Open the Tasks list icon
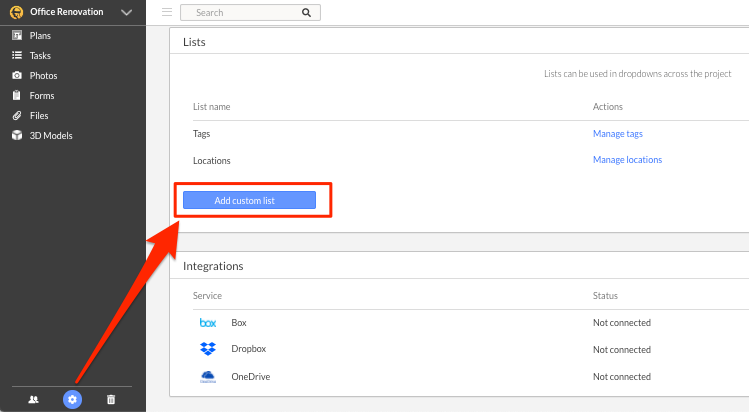The height and width of the screenshot is (412, 749). (x=17, y=55)
